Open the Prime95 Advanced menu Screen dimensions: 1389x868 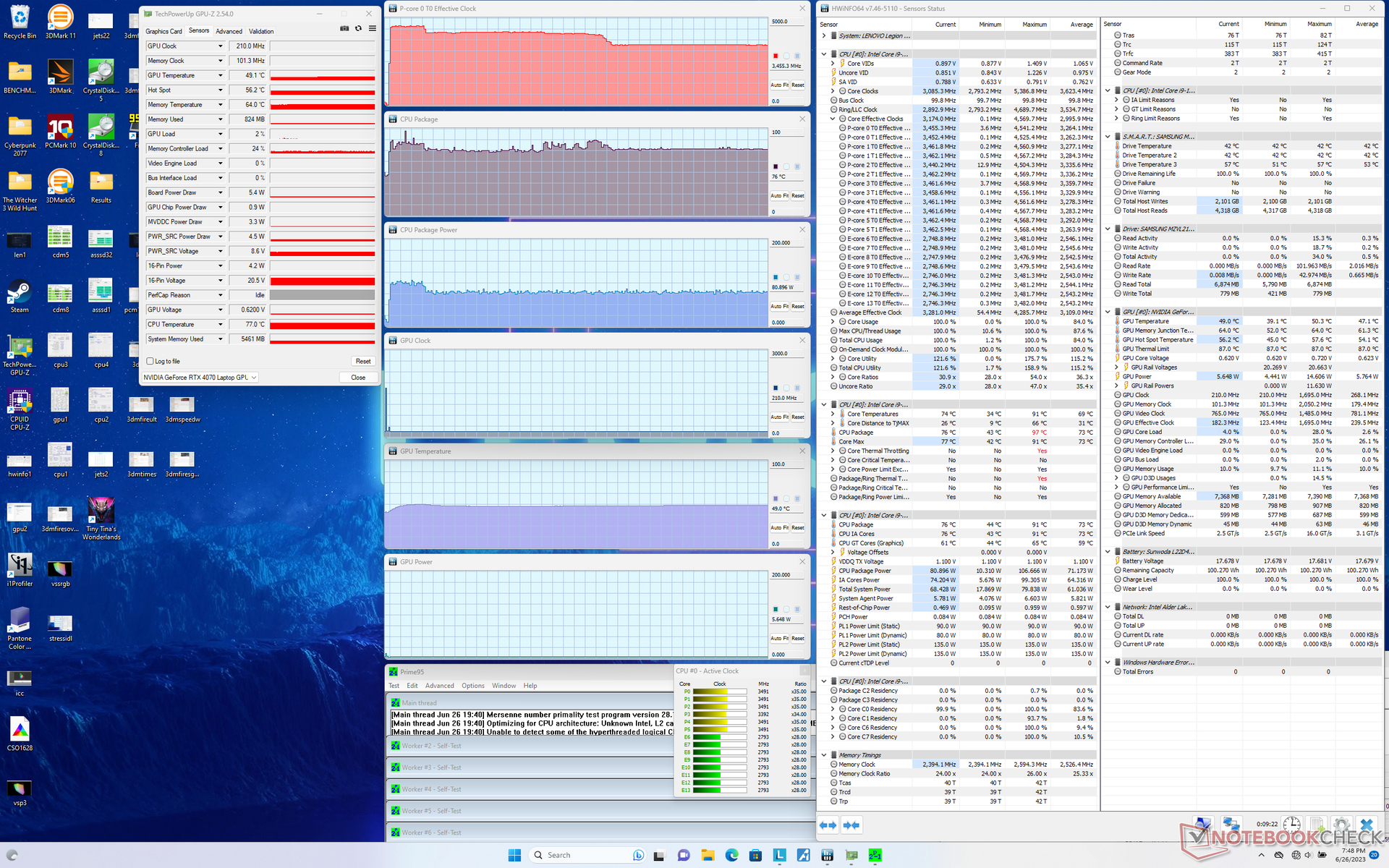pyautogui.click(x=439, y=686)
